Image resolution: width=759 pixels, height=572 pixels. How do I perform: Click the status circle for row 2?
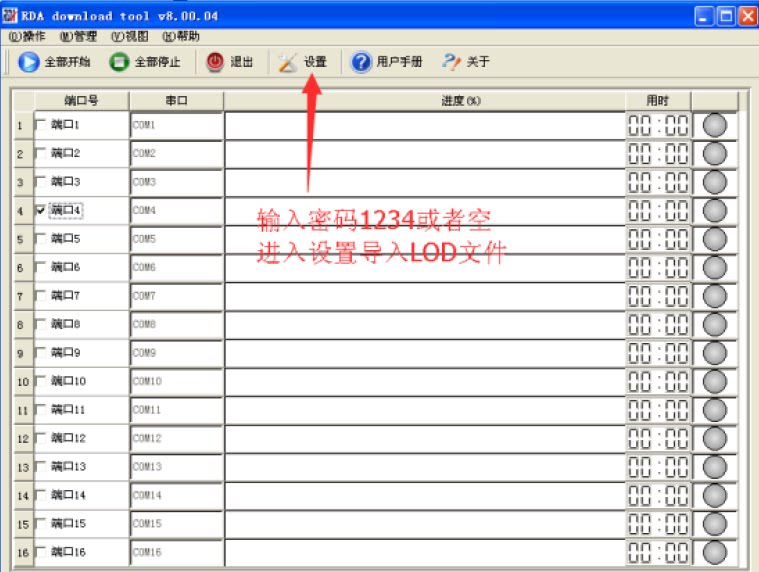click(x=714, y=154)
